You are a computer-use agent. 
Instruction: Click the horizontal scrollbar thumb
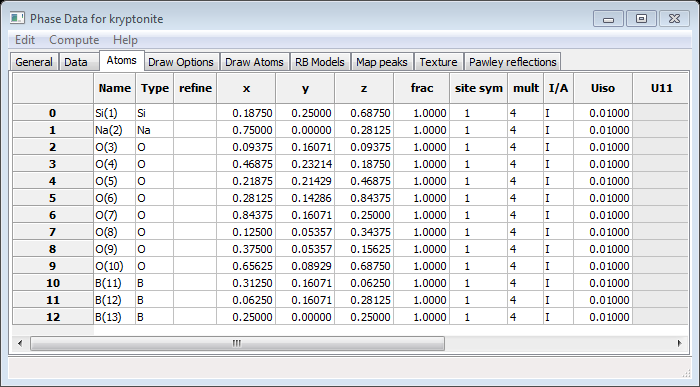(237, 343)
